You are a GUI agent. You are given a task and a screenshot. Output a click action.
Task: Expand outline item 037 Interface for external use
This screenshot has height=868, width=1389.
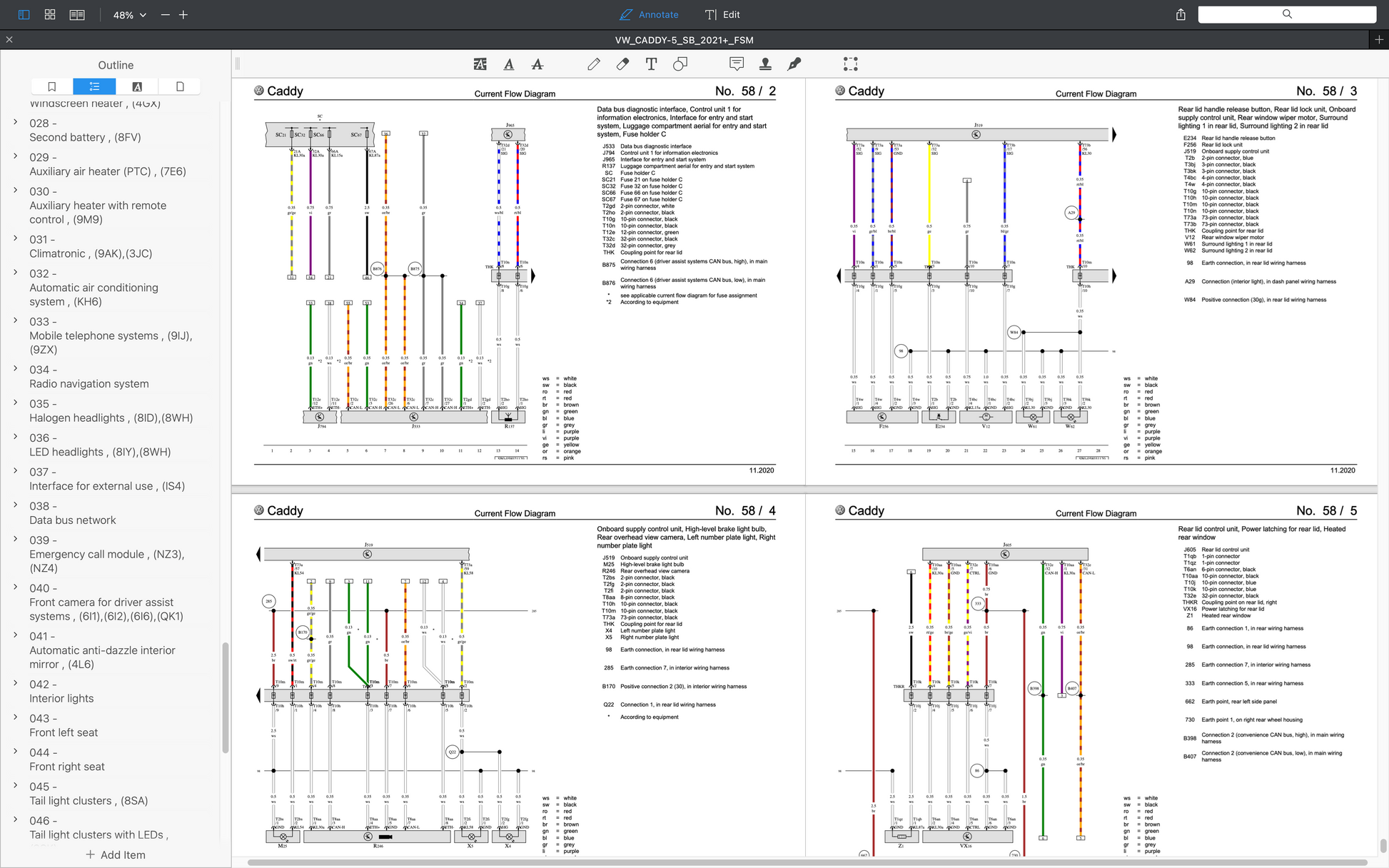click(x=16, y=471)
